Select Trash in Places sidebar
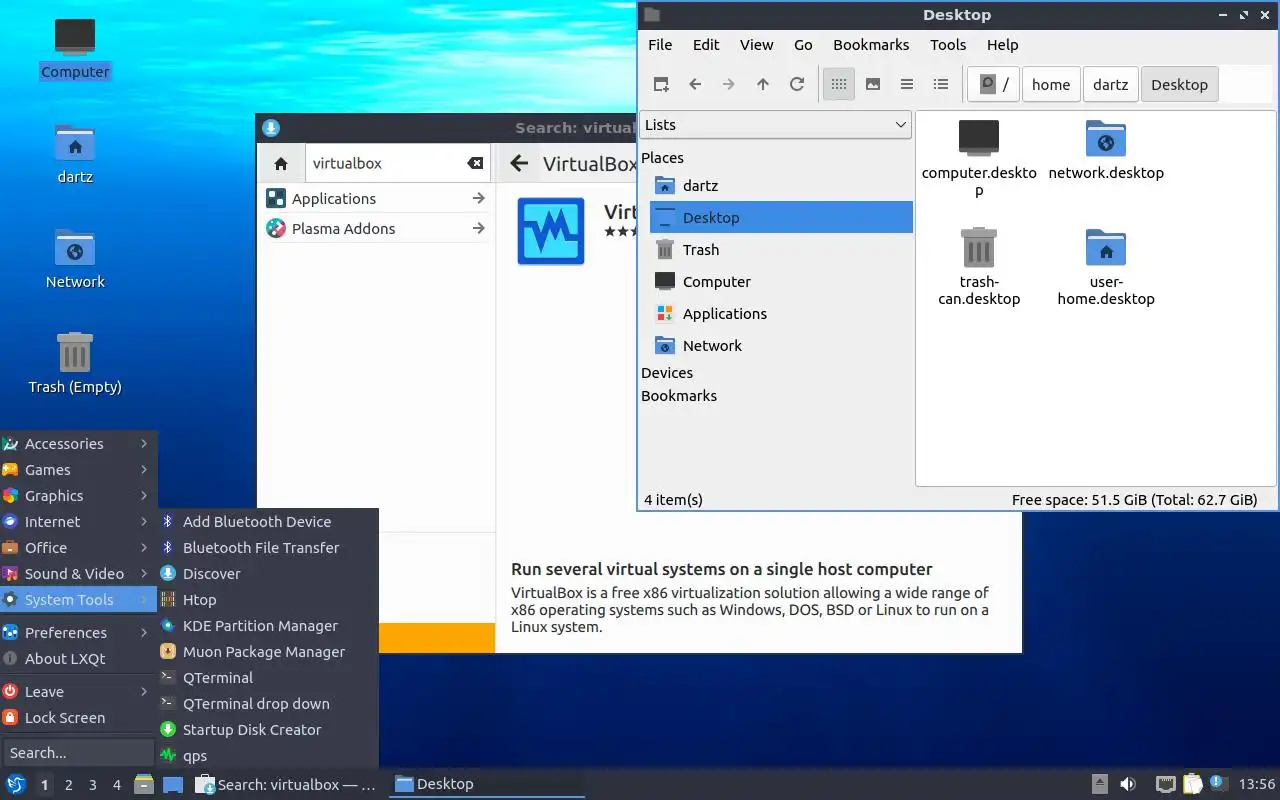 pos(781,250)
